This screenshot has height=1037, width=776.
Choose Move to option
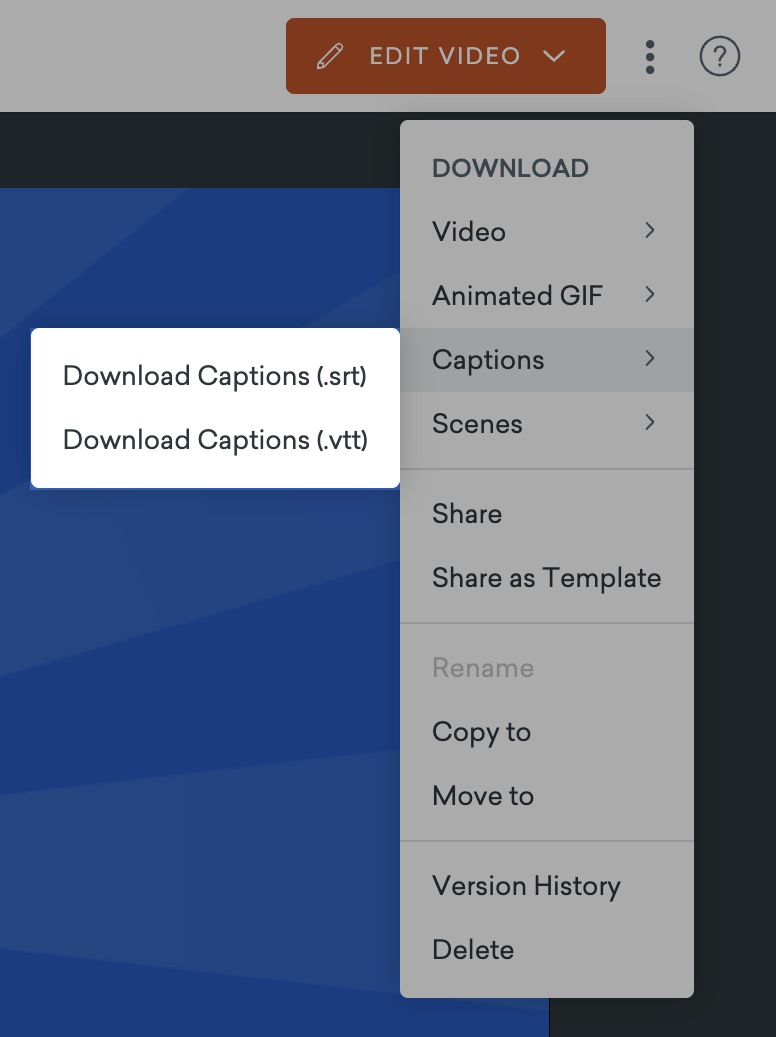546,796
